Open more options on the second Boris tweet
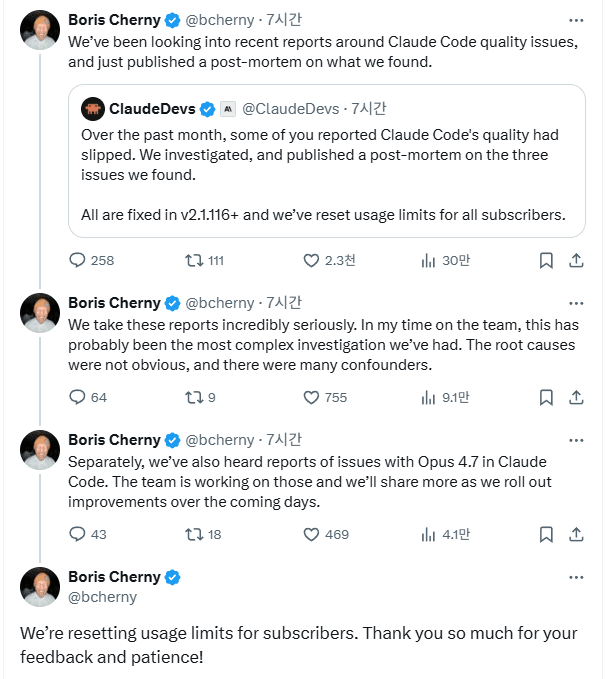Viewport: 605px width, 679px height. 576,303
